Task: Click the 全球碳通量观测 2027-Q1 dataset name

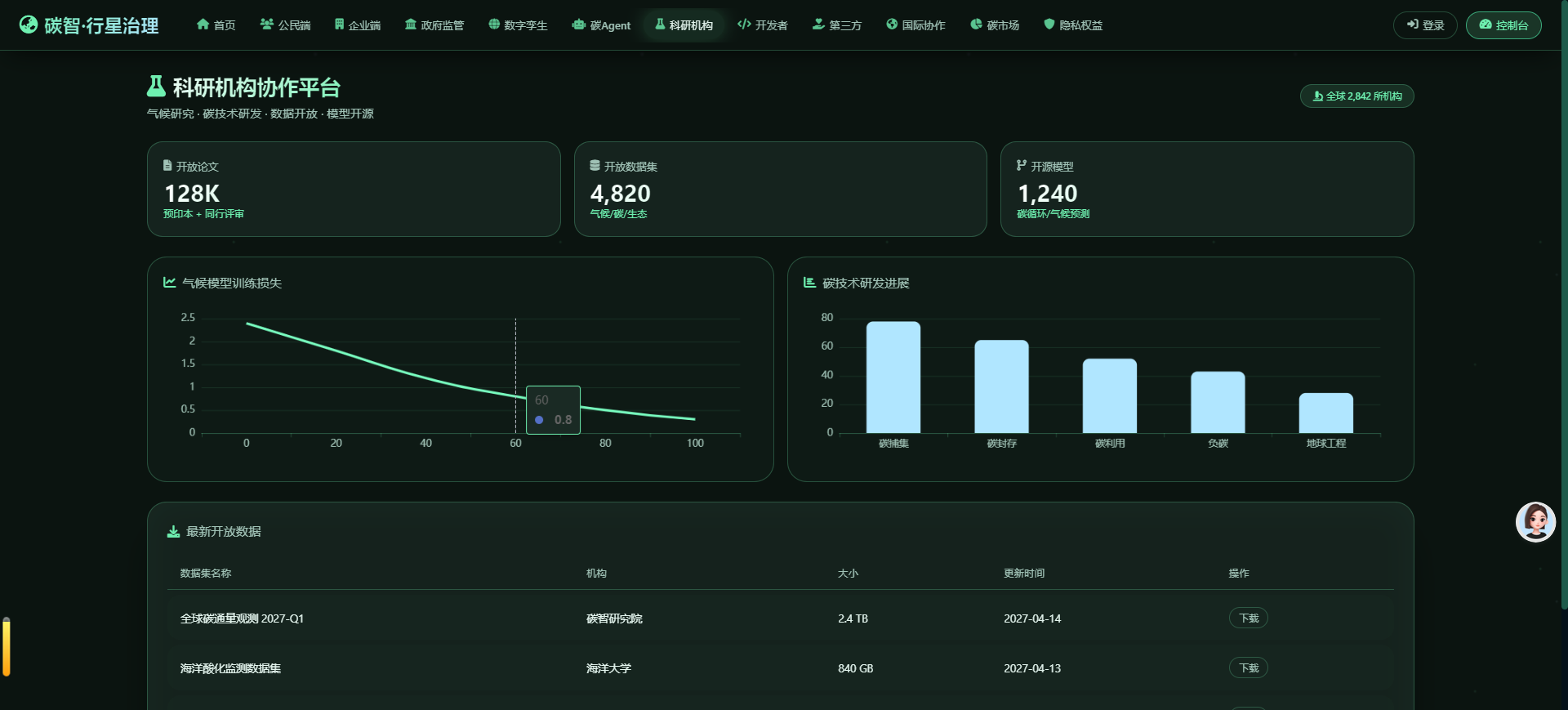Action: 242,618
